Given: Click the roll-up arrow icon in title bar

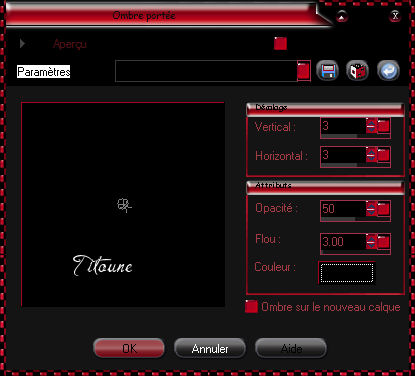Looking at the screenshot, I should (x=342, y=16).
